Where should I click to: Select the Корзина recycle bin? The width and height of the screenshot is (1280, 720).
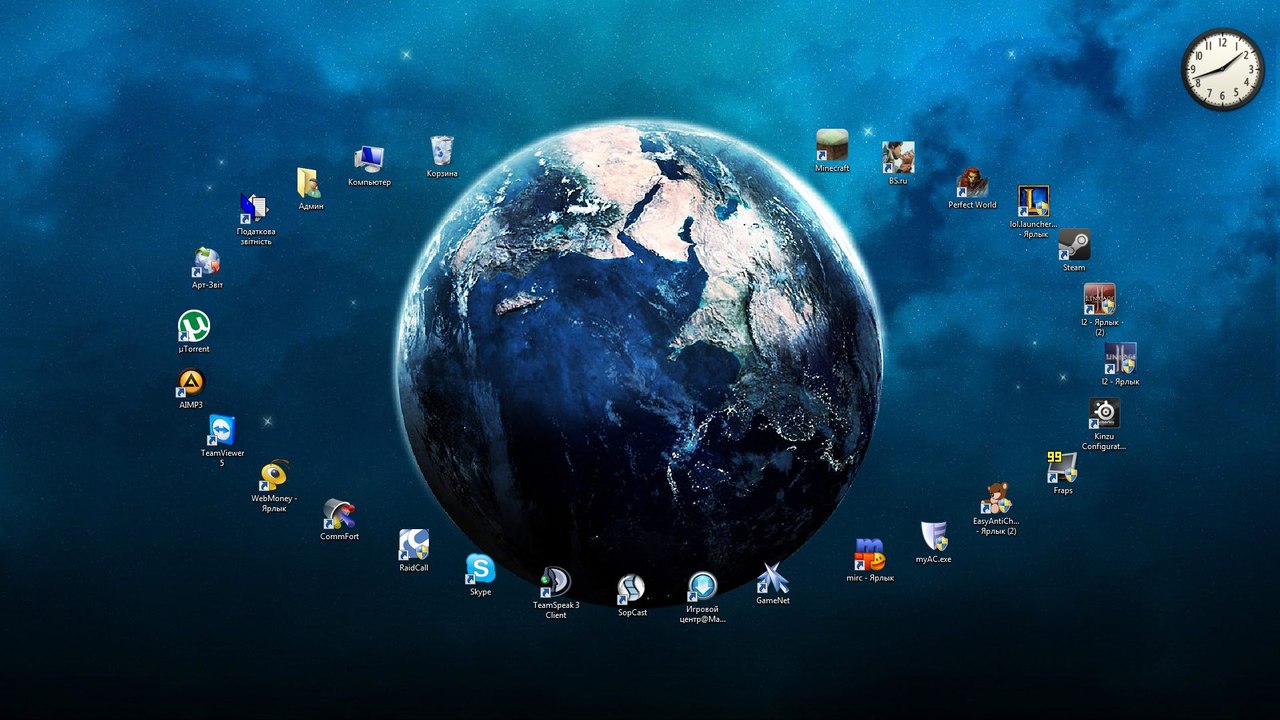pyautogui.click(x=442, y=151)
